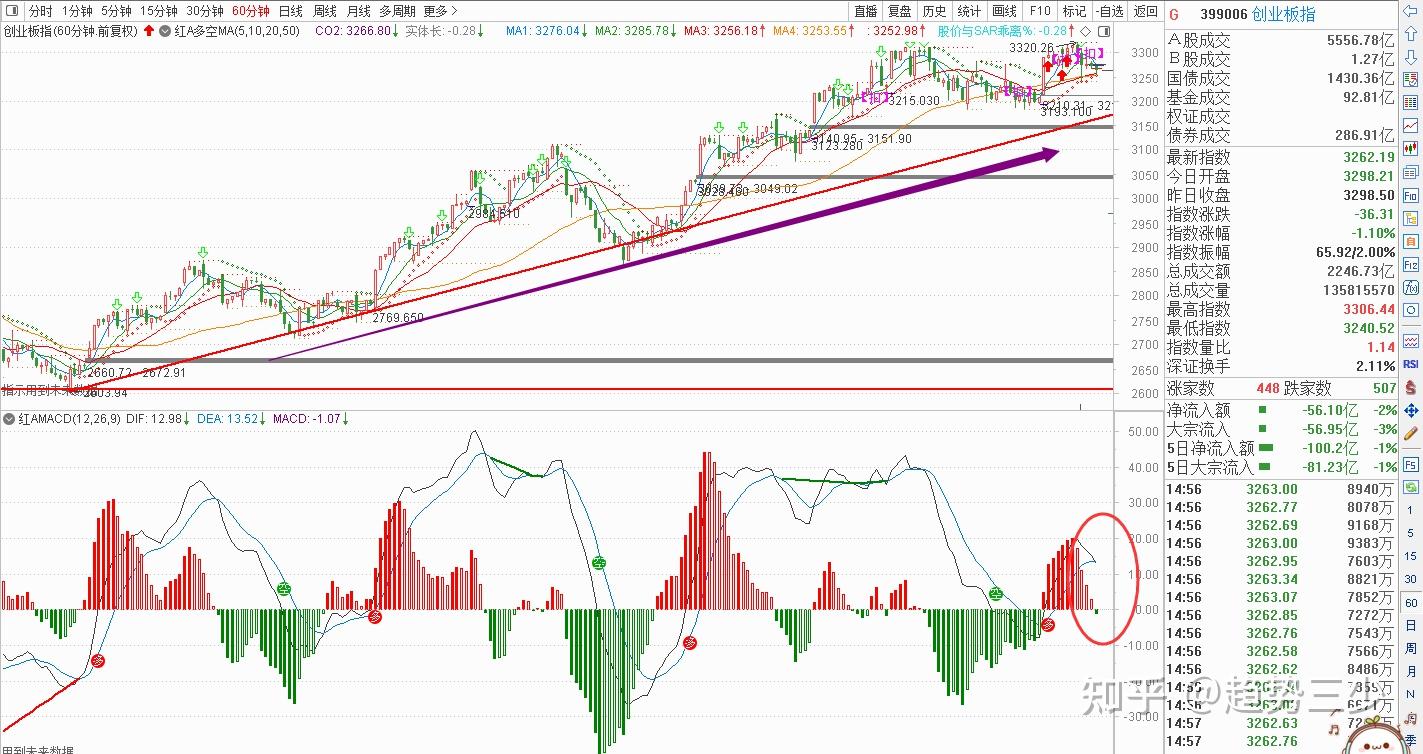Select the 5分钟 period tab
This screenshot has width=1423, height=754.
[116, 11]
